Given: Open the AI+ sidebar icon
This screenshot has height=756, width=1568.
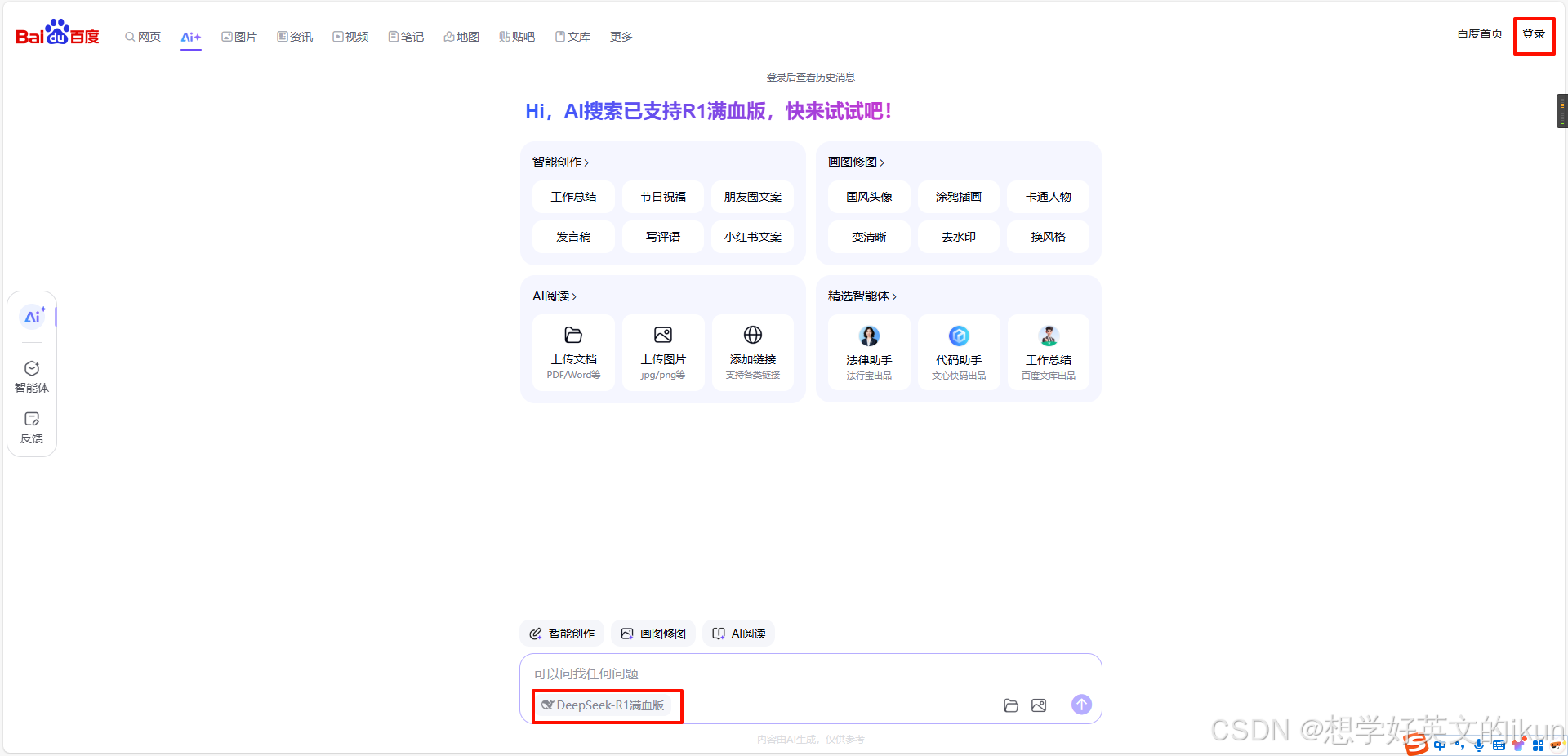Looking at the screenshot, I should pos(33,317).
